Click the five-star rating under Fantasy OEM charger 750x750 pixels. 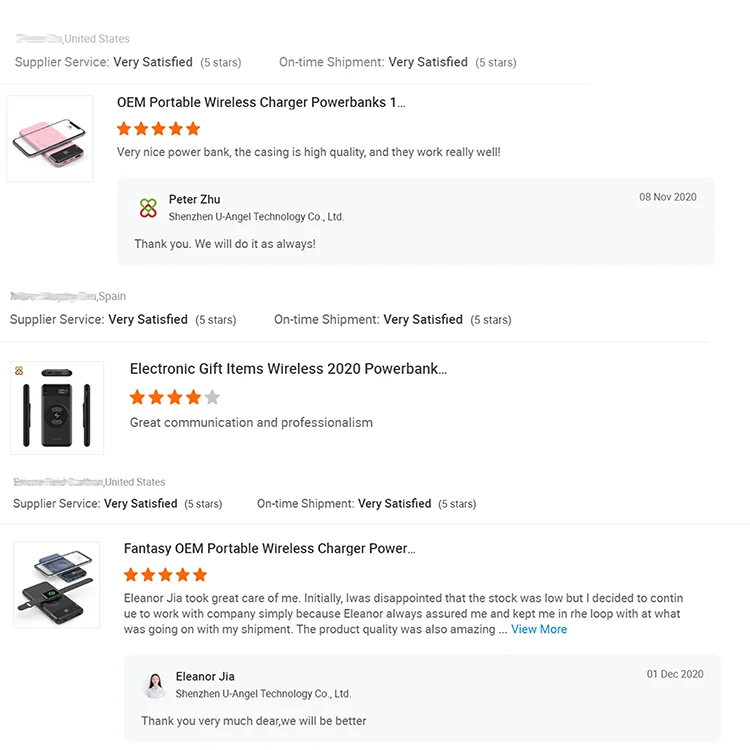(x=165, y=575)
